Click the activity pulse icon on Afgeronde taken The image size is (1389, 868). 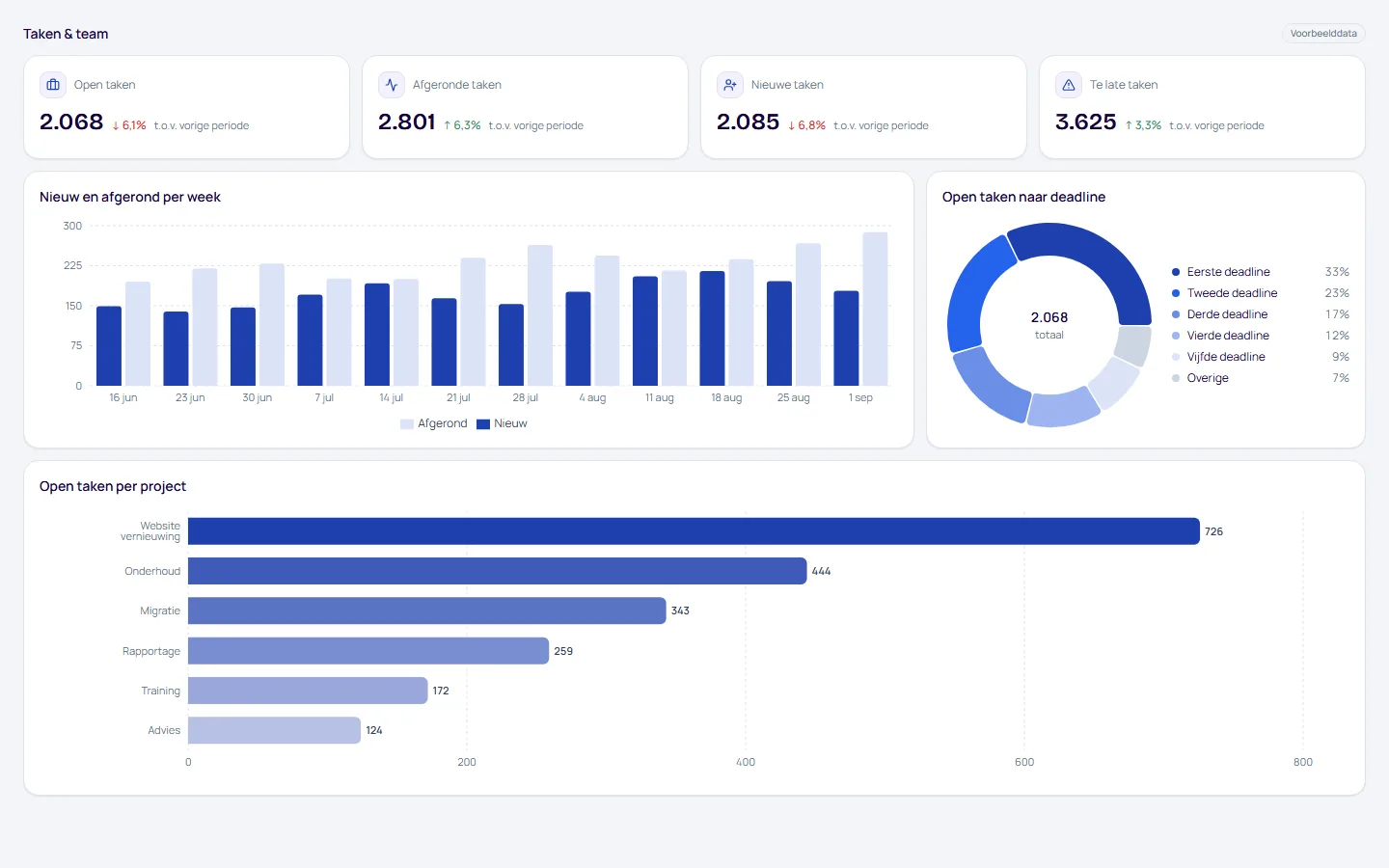click(392, 85)
